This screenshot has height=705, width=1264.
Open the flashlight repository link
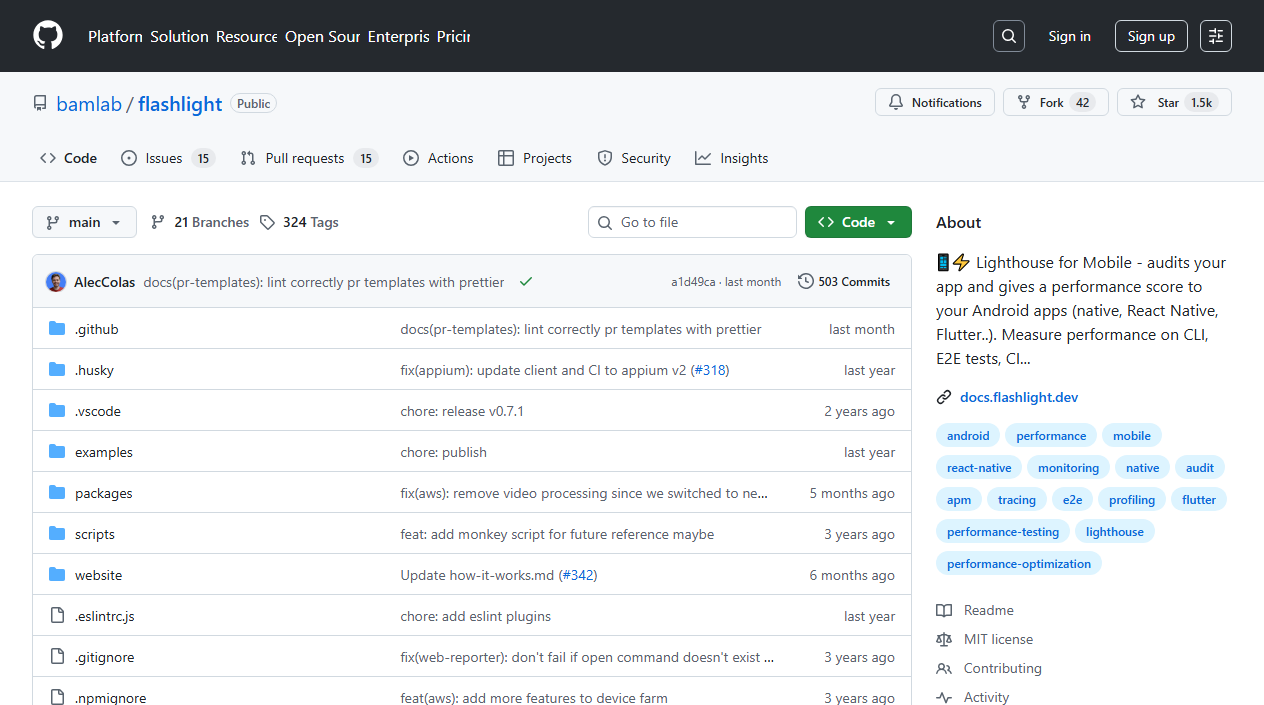tap(180, 104)
